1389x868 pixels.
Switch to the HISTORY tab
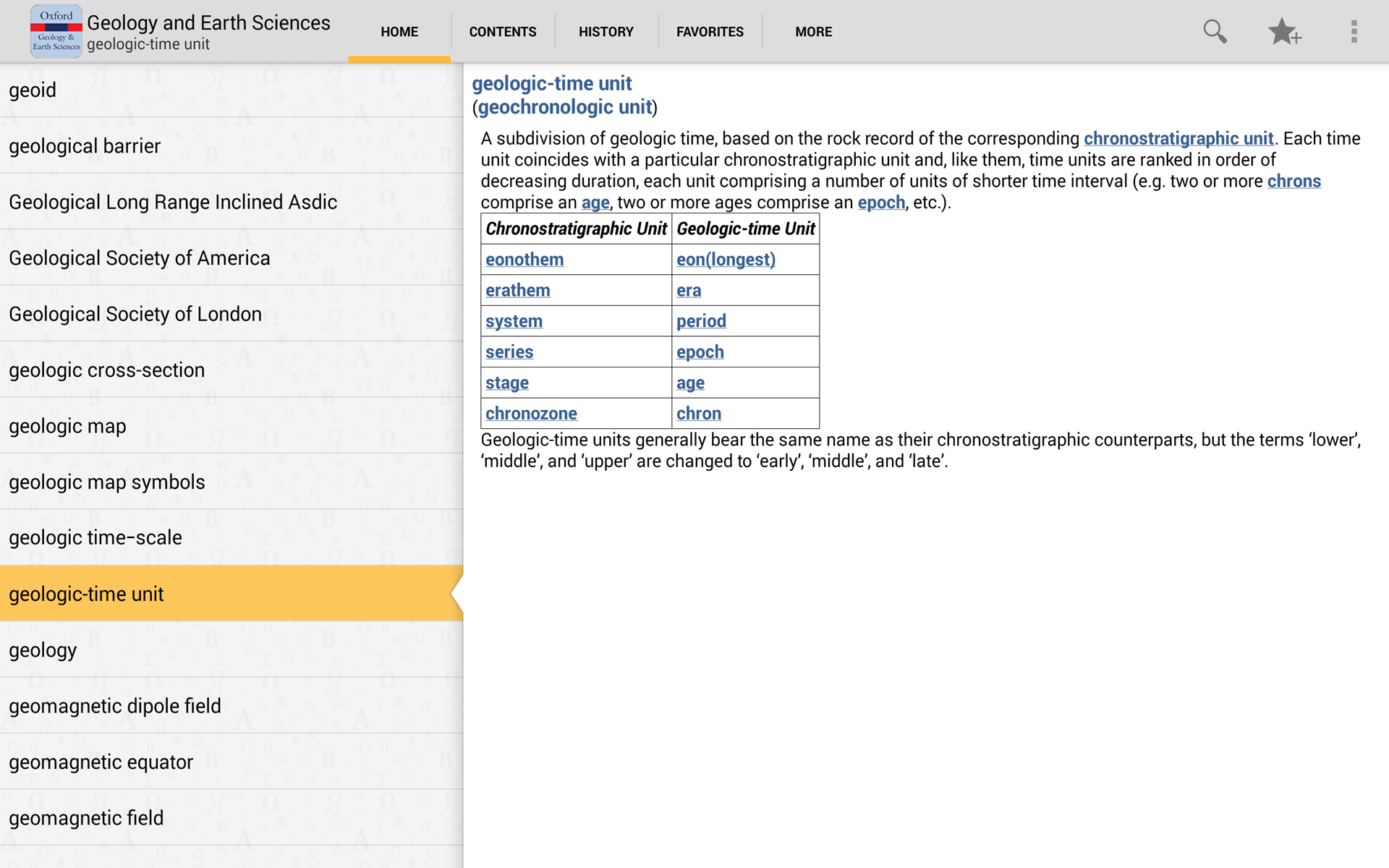(606, 31)
